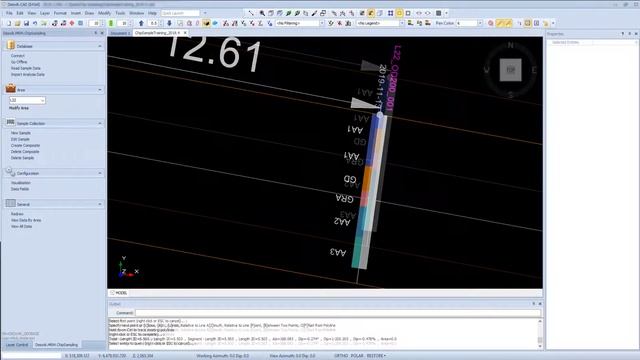Collapse the Configuration section
The width and height of the screenshot is (640, 360).
[100, 173]
